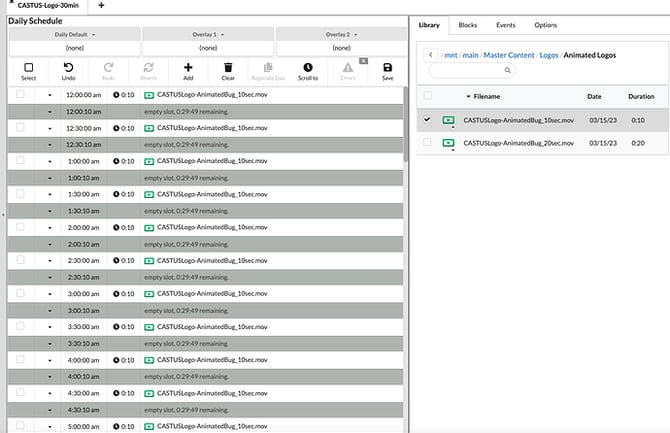Open a new tab with plus button

click(x=100, y=6)
